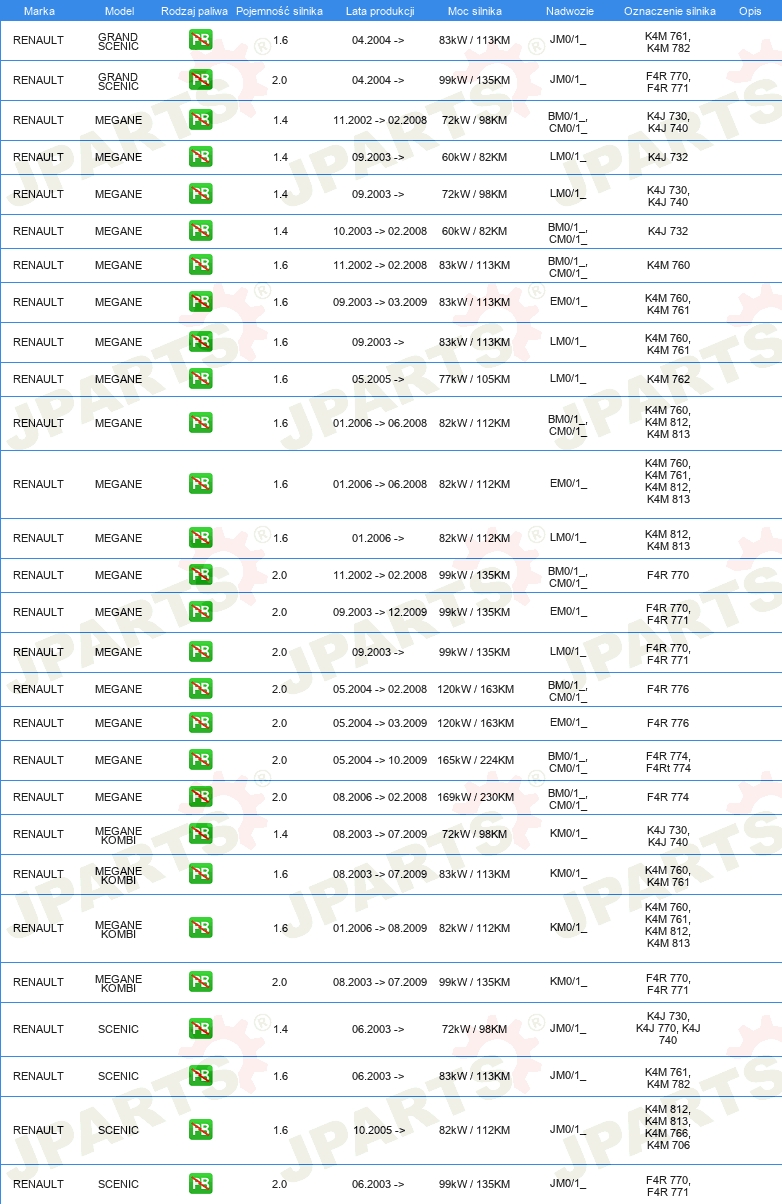Click the '10.2003 -> 02.2008' date cell
Viewport: 782px width, 1204px height.
(380, 231)
